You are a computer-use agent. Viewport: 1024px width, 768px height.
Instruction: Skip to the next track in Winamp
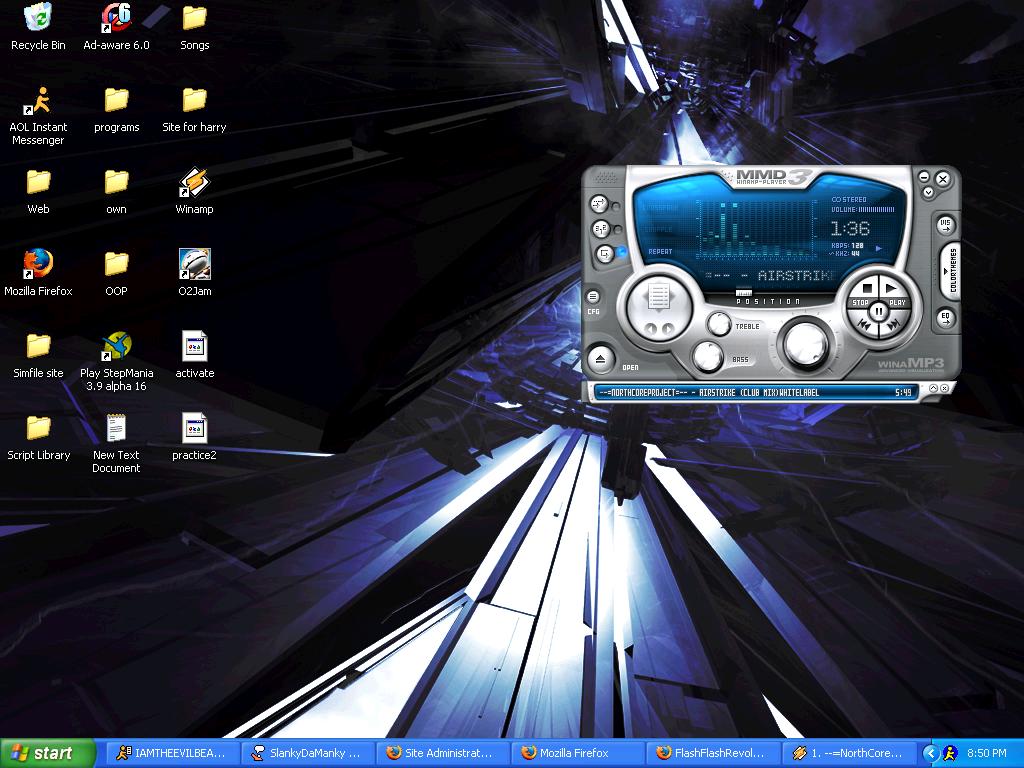click(894, 324)
